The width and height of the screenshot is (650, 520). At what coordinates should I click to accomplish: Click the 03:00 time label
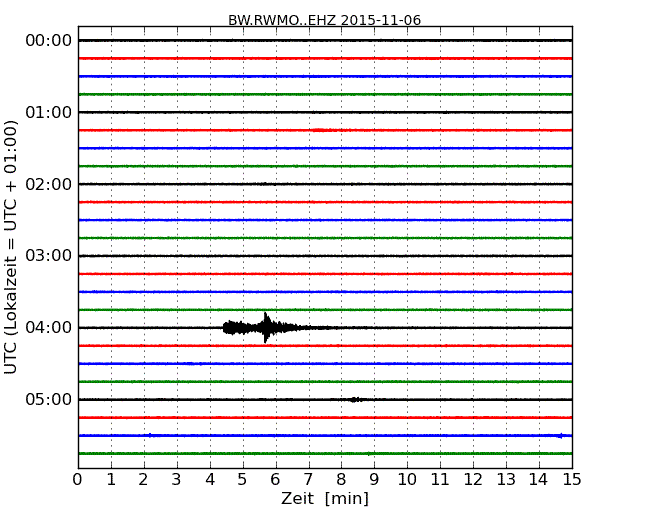(49, 256)
